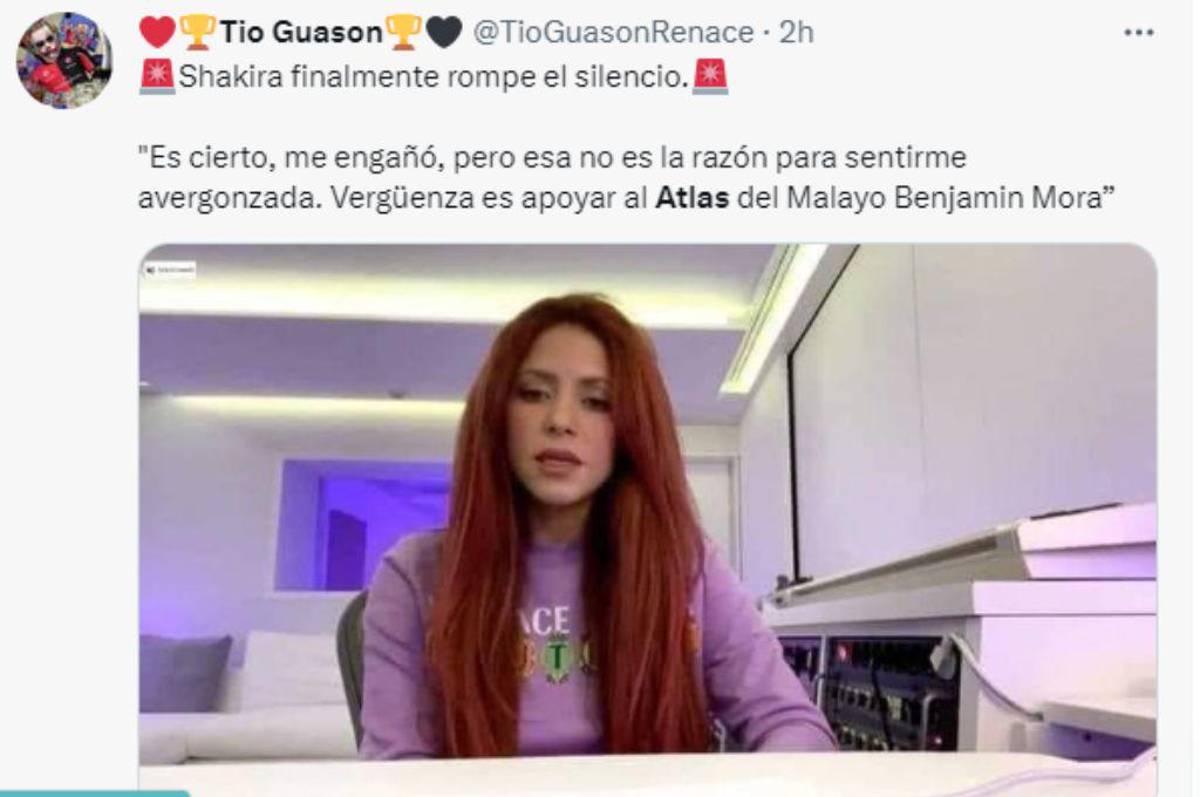Click the trophy emoji left of Tio Guason
Viewport: 1200px width, 797px height.
click(197, 33)
